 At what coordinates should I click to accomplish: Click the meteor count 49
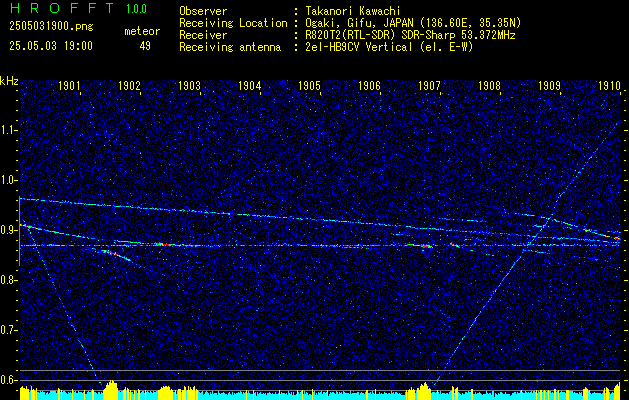click(x=145, y=46)
